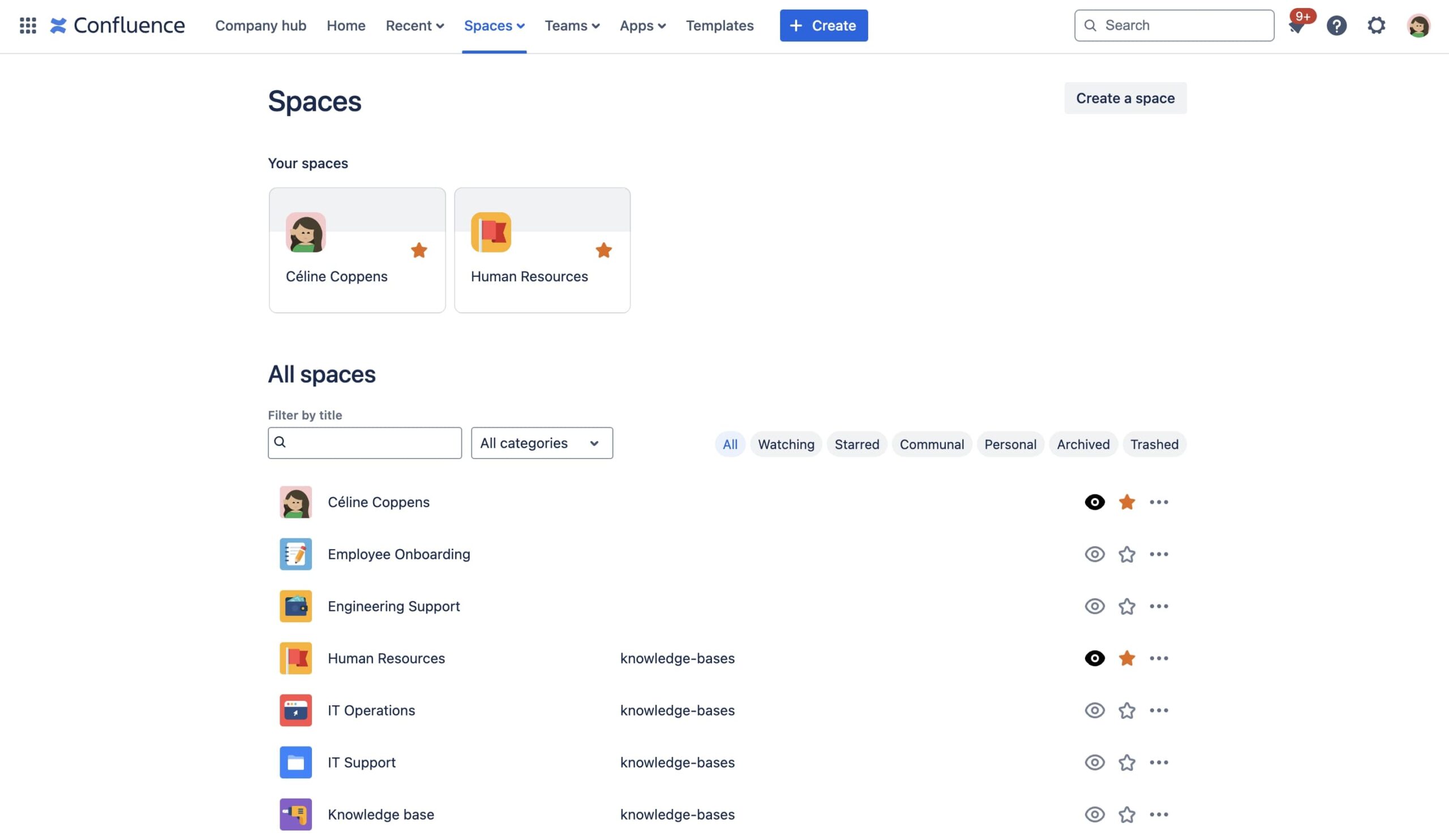The width and height of the screenshot is (1449, 840).
Task: Open the help question mark icon
Action: point(1336,25)
